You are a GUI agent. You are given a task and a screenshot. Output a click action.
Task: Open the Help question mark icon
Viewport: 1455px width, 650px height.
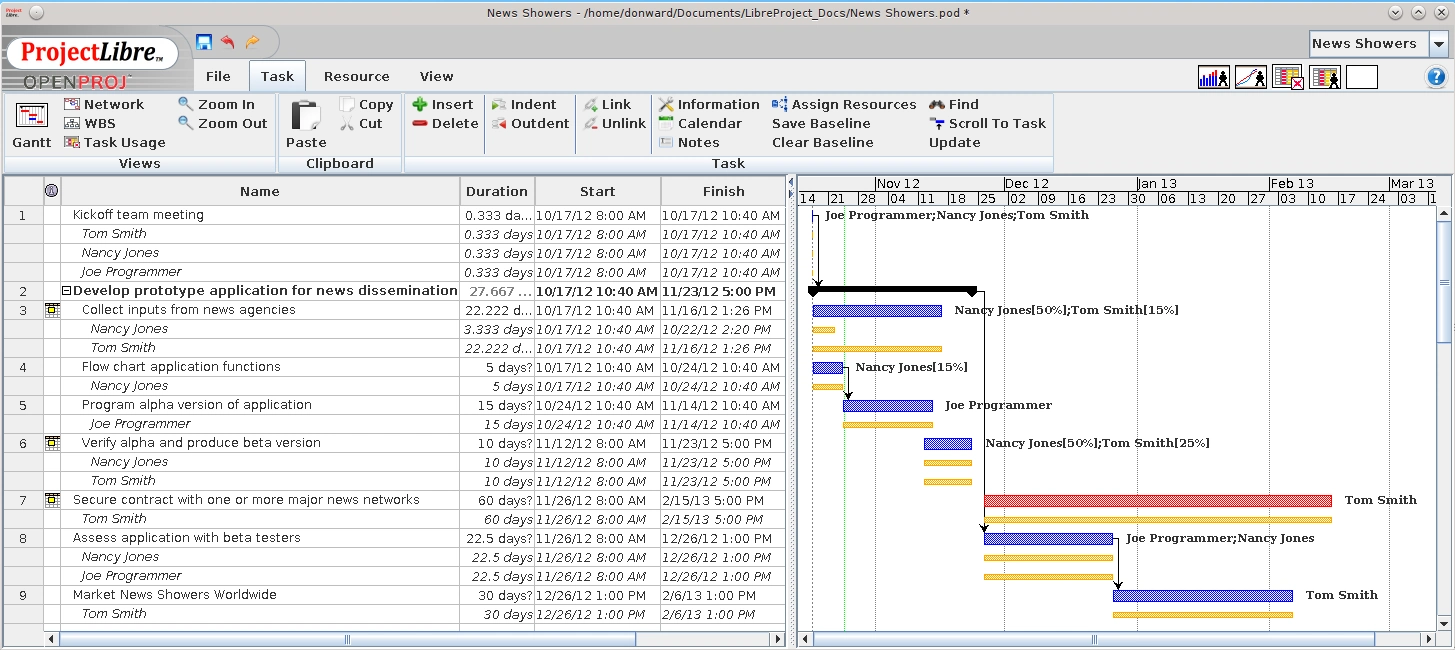[1436, 77]
